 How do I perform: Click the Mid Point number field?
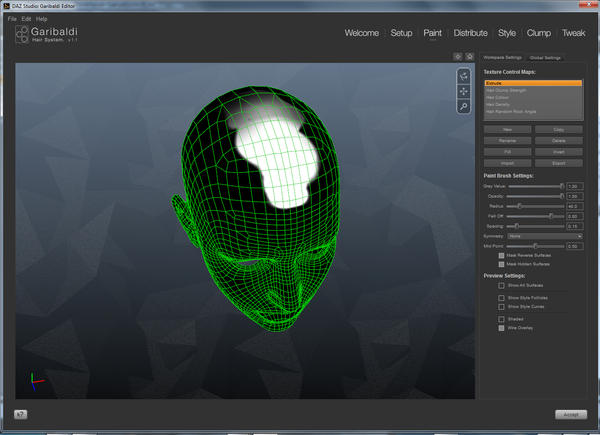tap(575, 246)
